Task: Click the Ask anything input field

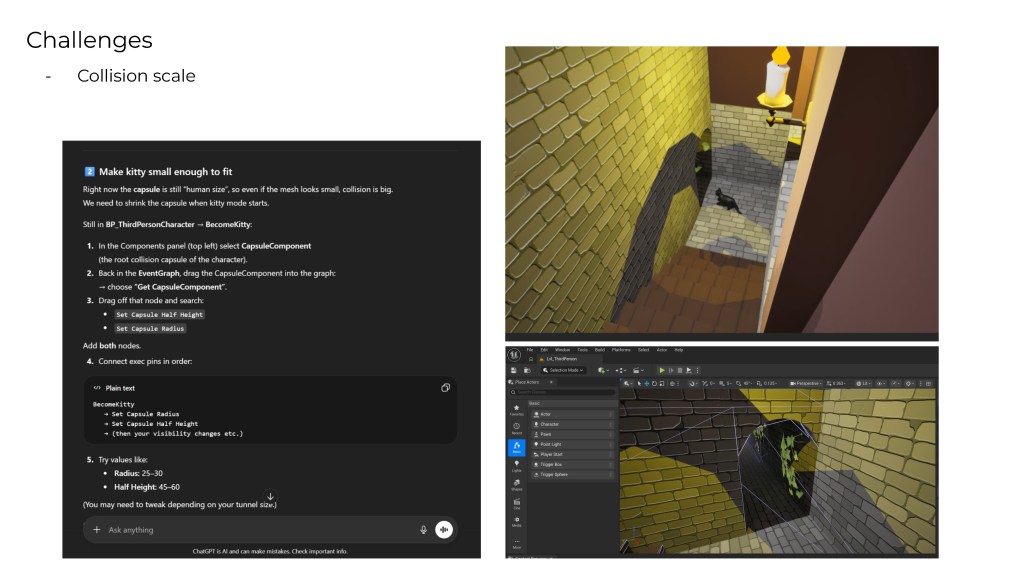Action: point(250,530)
